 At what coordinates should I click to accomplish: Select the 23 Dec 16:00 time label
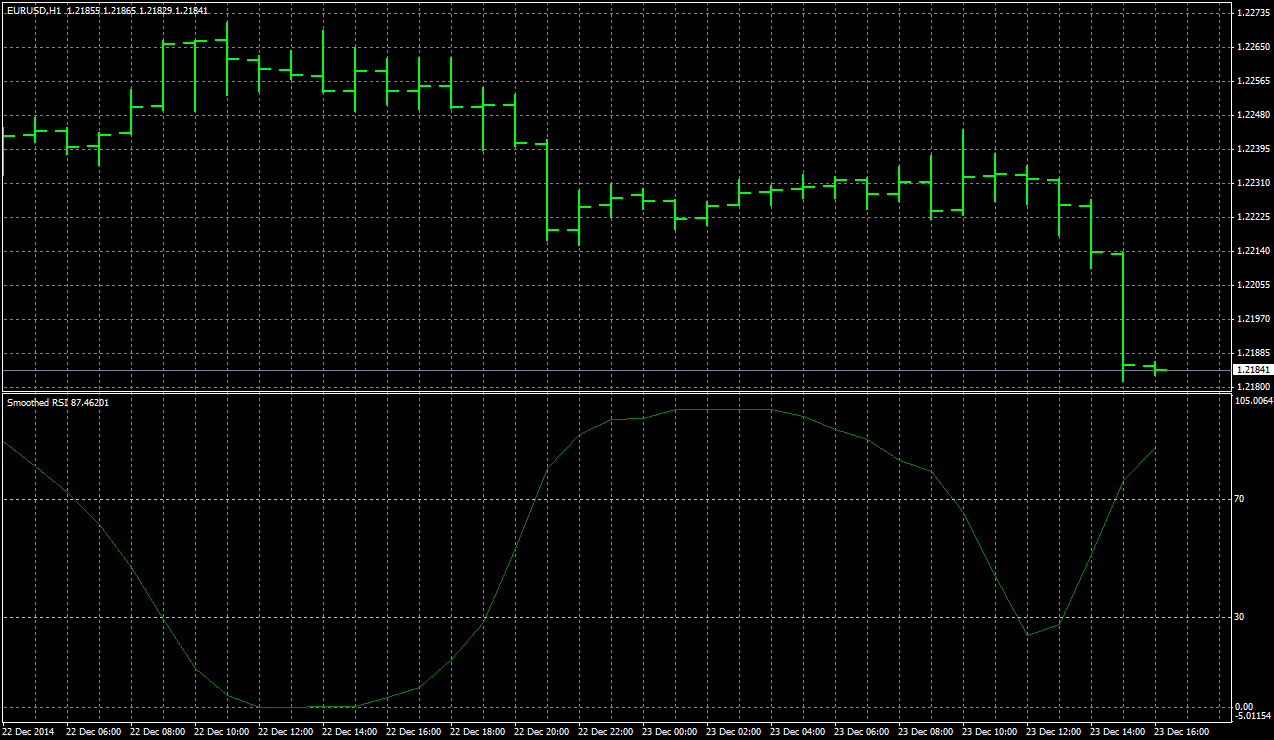[1182, 732]
